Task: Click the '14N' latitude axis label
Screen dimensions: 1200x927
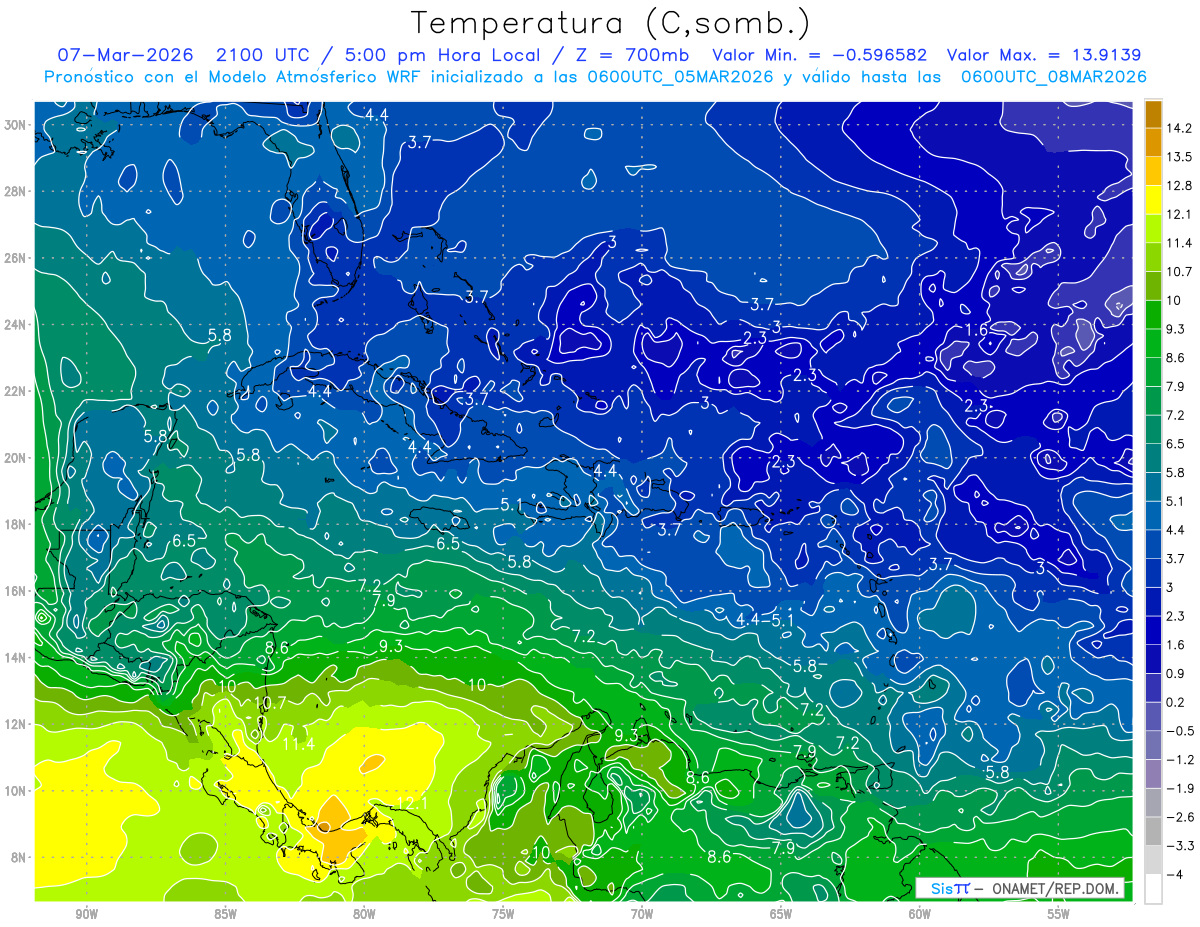Action: [x=16, y=658]
